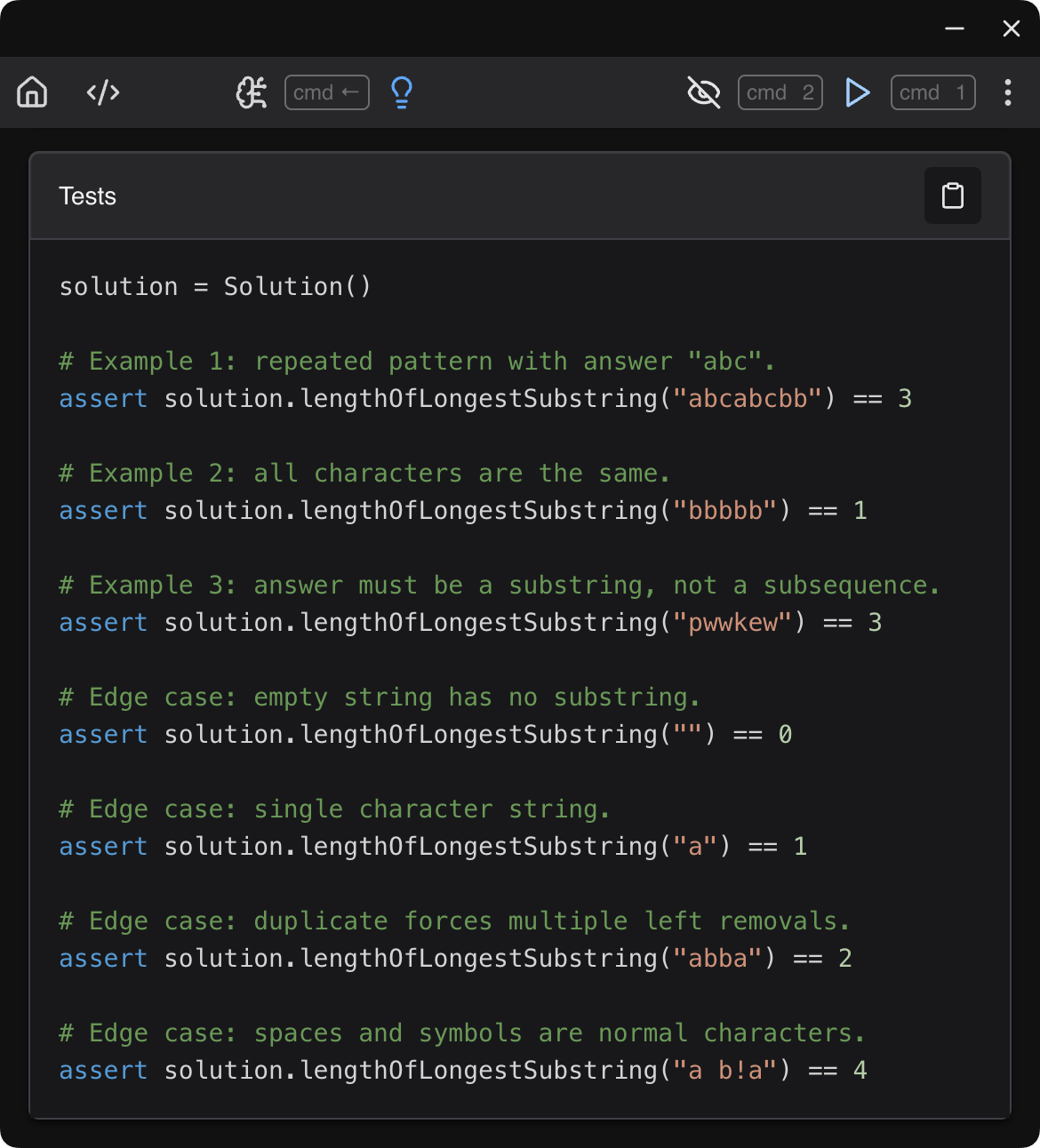This screenshot has width=1040, height=1148.
Task: Click the assert line with "a" == 1
Action: click(433, 847)
